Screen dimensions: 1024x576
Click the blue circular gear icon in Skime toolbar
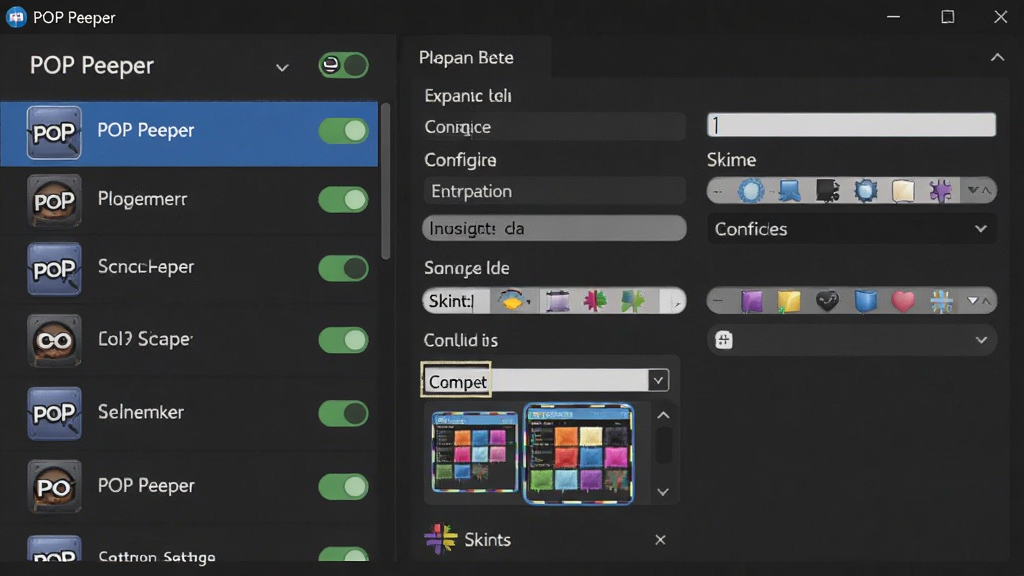(x=750, y=191)
